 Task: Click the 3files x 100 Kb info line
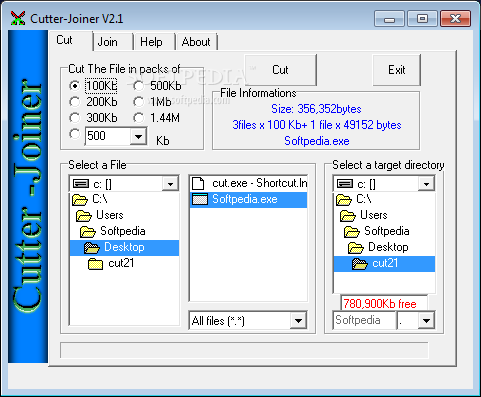317,125
